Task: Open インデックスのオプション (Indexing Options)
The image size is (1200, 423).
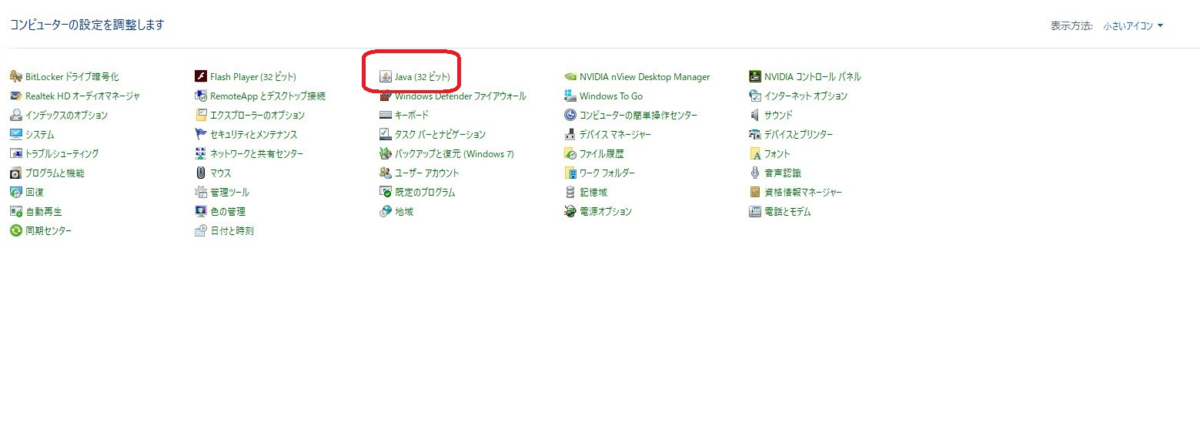Action: tap(58, 115)
